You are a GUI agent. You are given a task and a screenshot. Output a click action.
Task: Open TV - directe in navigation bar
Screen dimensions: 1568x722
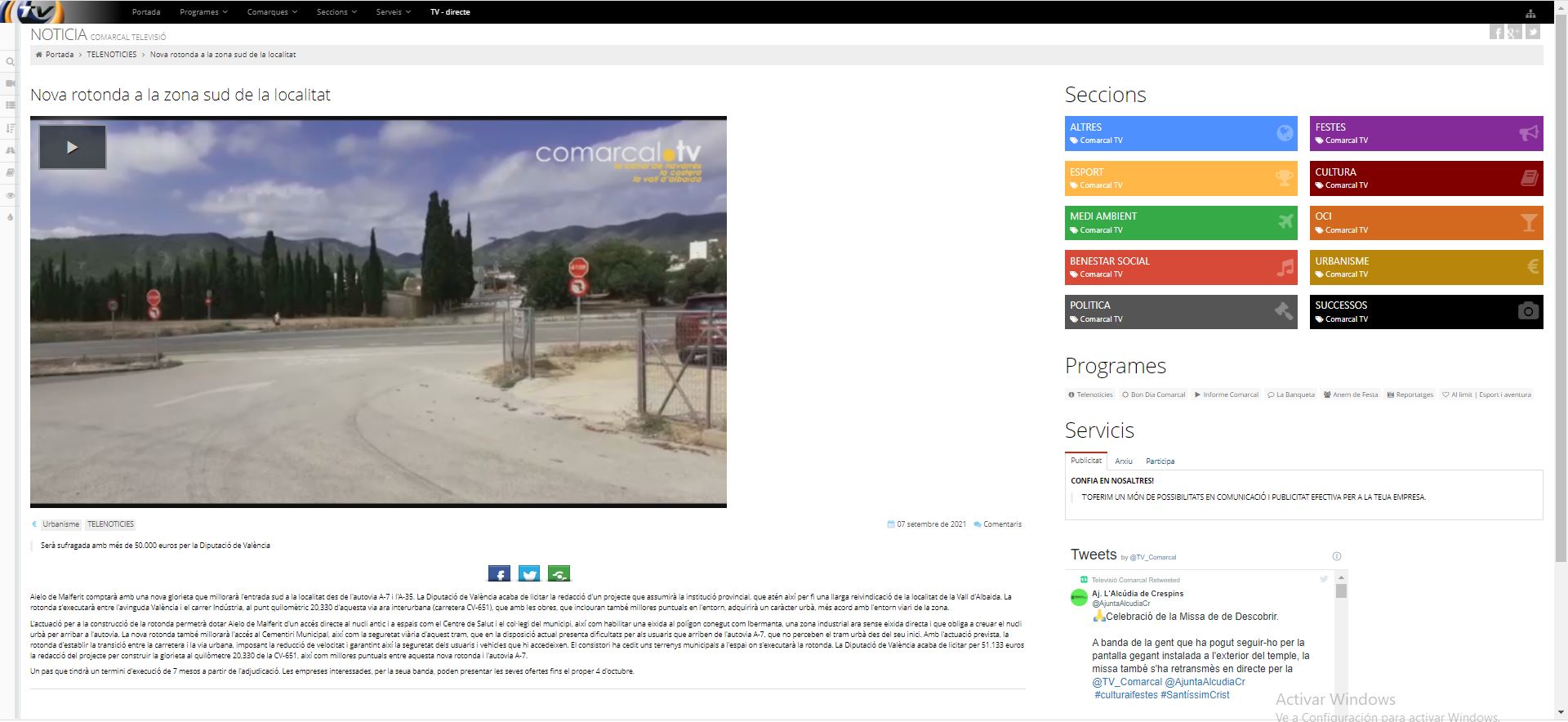point(450,12)
